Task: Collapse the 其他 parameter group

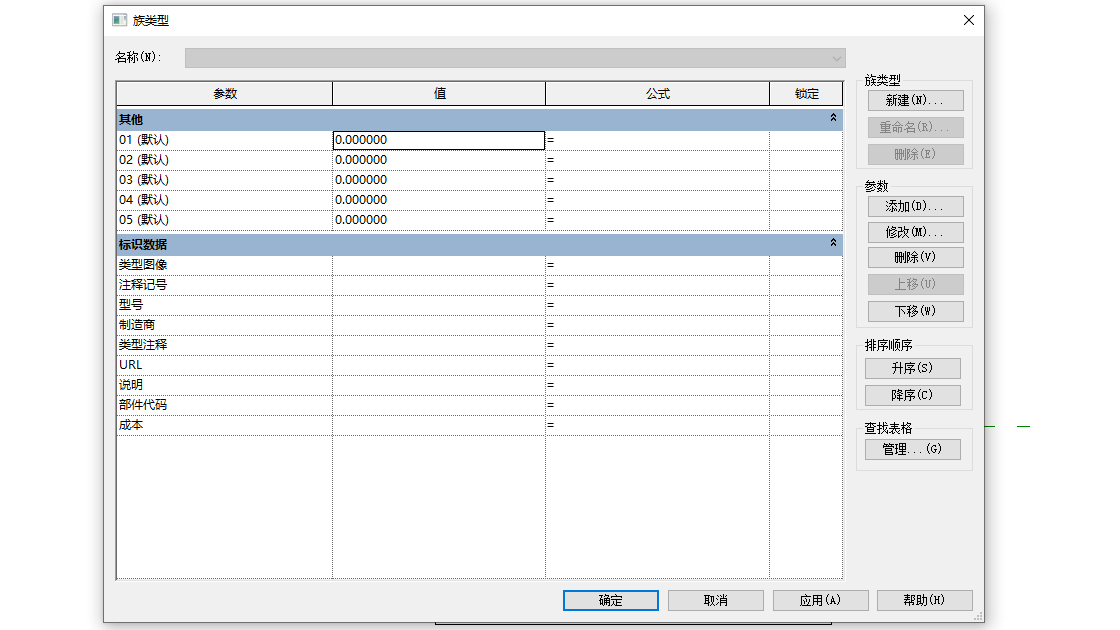Action: pos(833,118)
